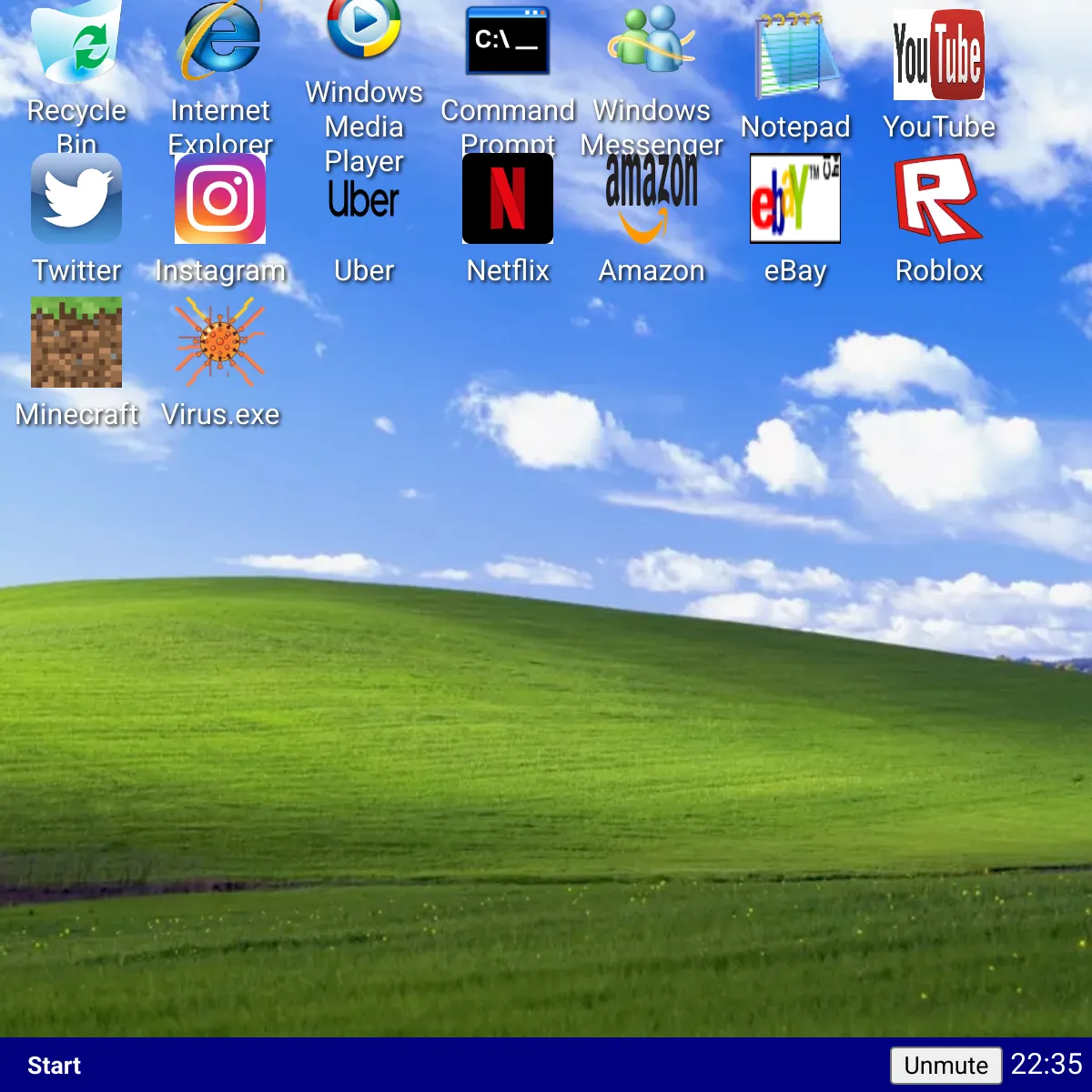Click the "Instagram" label text
Image resolution: width=1092 pixels, height=1092 pixels.
220,272
